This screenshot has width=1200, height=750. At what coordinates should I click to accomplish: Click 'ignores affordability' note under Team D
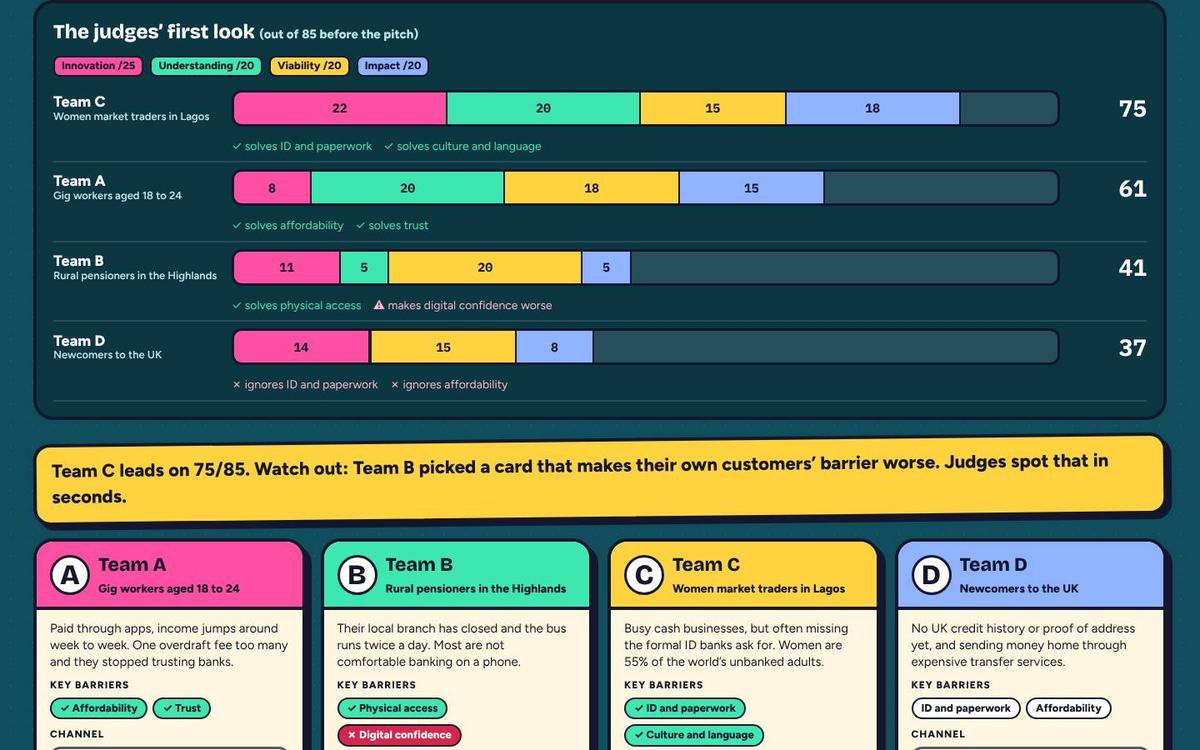click(449, 385)
